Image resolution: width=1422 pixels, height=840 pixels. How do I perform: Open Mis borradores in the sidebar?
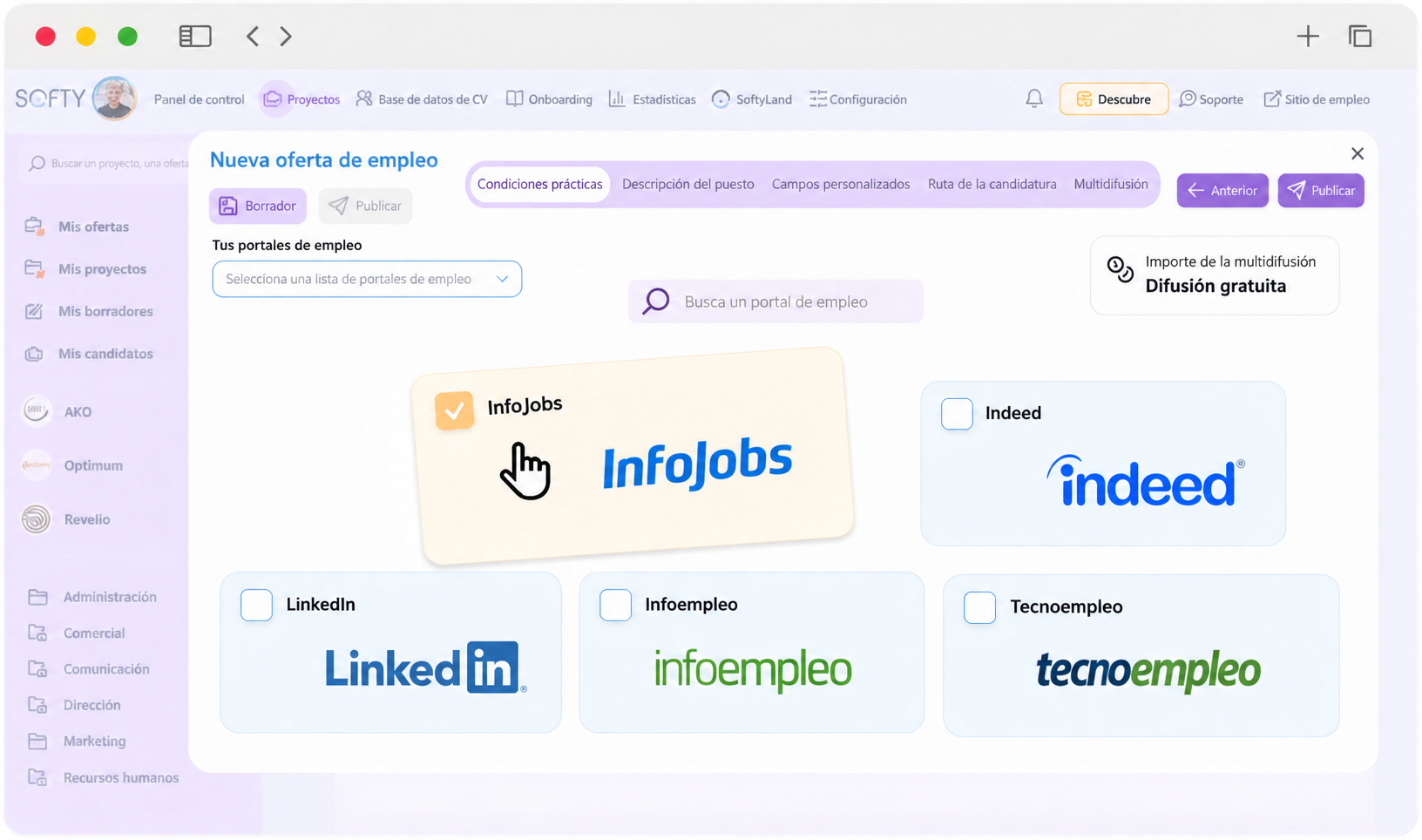point(89,311)
